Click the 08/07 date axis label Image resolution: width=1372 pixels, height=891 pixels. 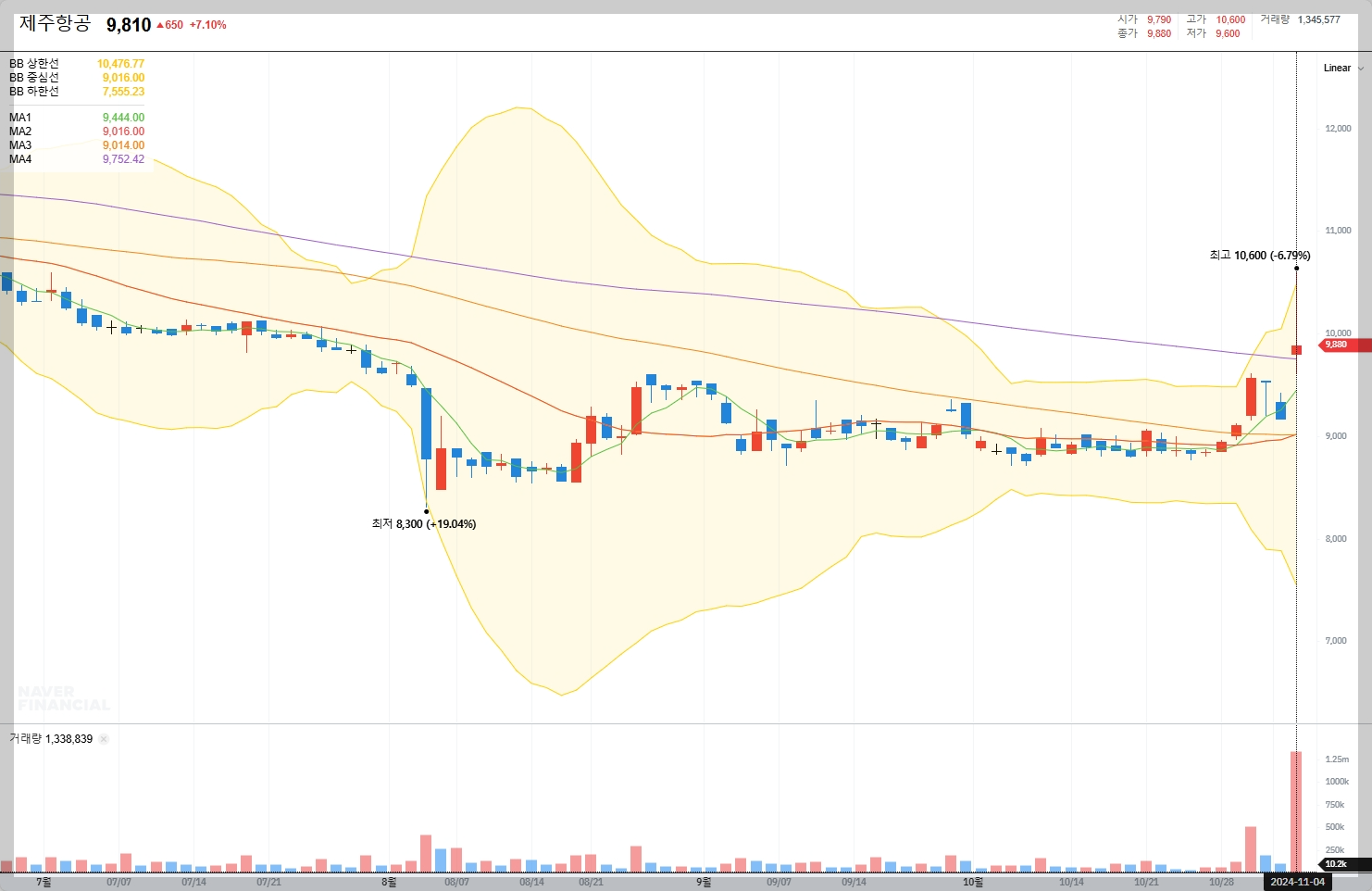pyautogui.click(x=456, y=882)
